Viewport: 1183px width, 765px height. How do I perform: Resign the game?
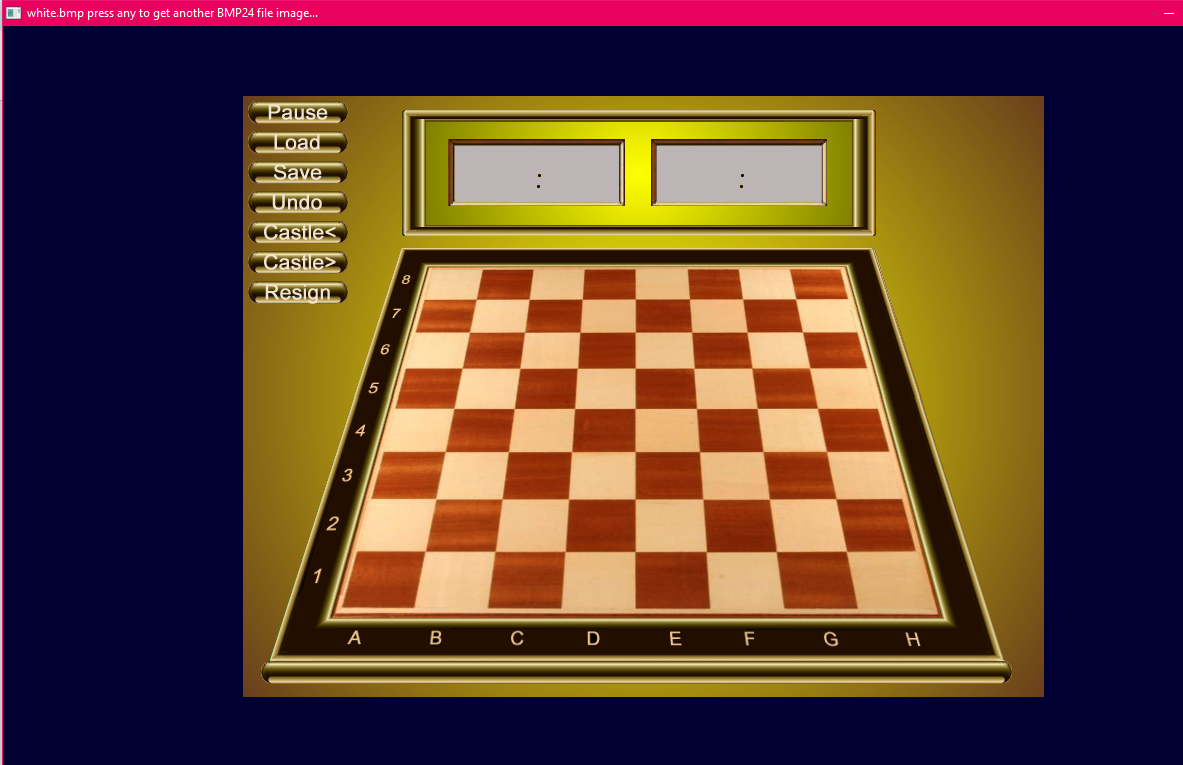pos(297,293)
